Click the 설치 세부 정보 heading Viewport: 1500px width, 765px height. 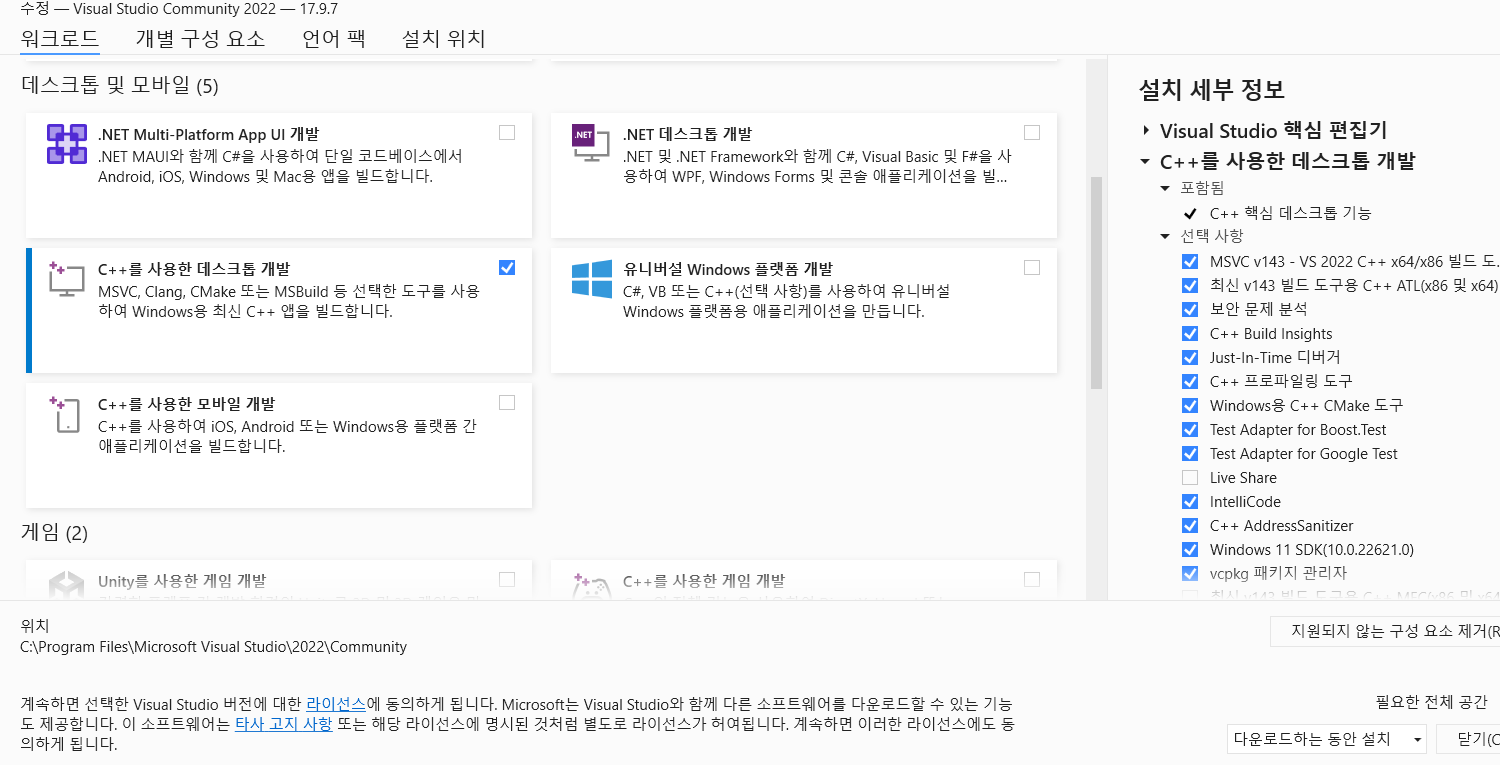click(x=1212, y=90)
